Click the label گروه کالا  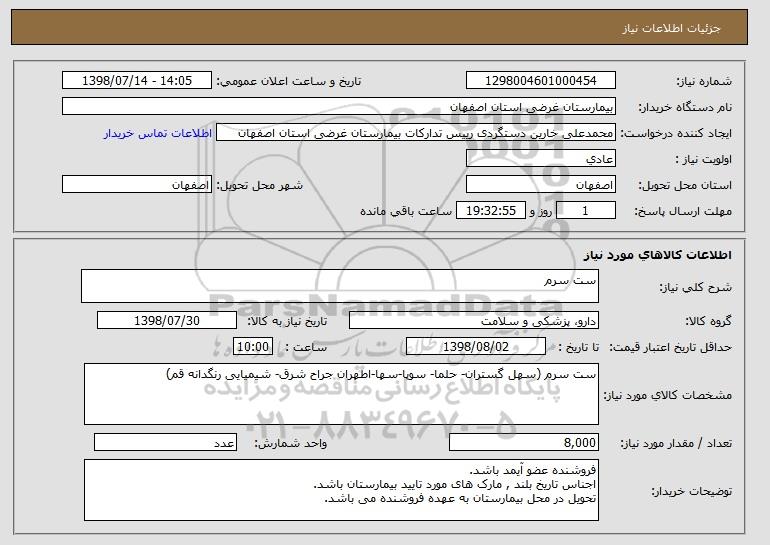click(x=709, y=322)
